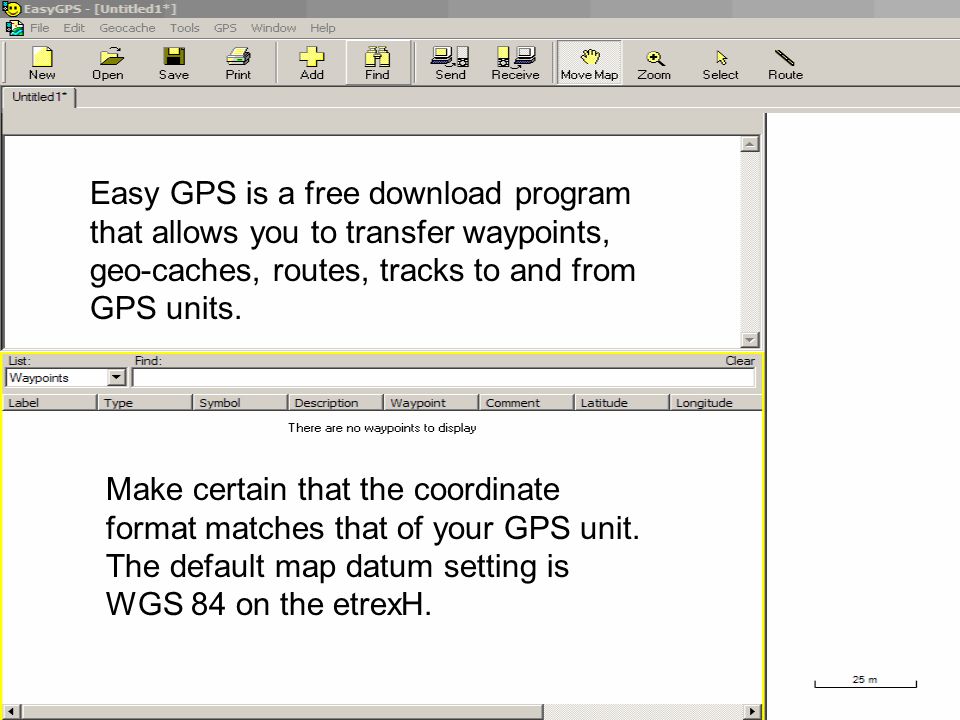The width and height of the screenshot is (960, 720).
Task: Sort by the Symbol column header
Action: tap(241, 403)
